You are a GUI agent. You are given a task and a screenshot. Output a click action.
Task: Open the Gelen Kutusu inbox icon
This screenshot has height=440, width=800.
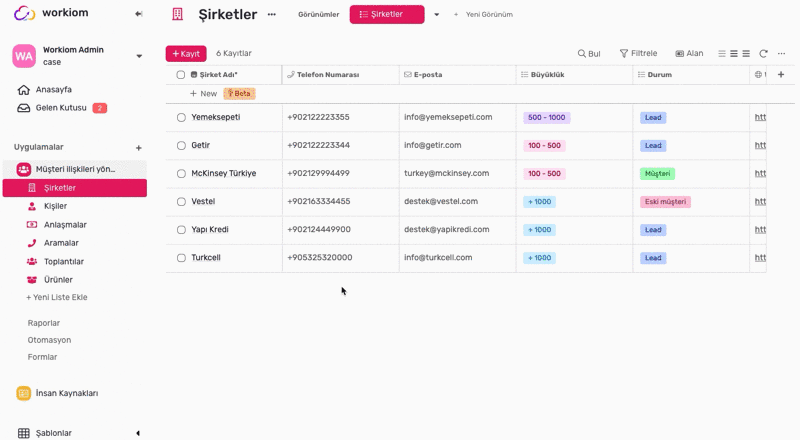(x=23, y=108)
